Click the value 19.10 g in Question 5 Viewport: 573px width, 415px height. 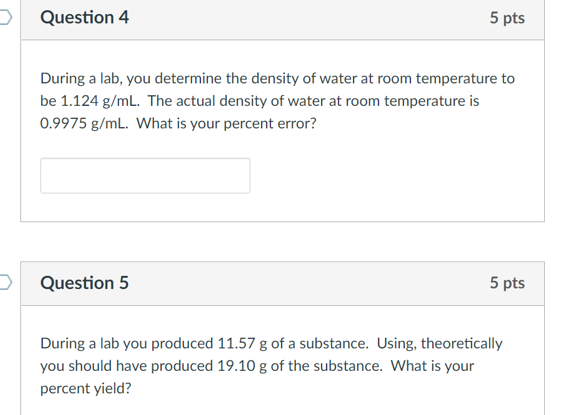[242, 366]
